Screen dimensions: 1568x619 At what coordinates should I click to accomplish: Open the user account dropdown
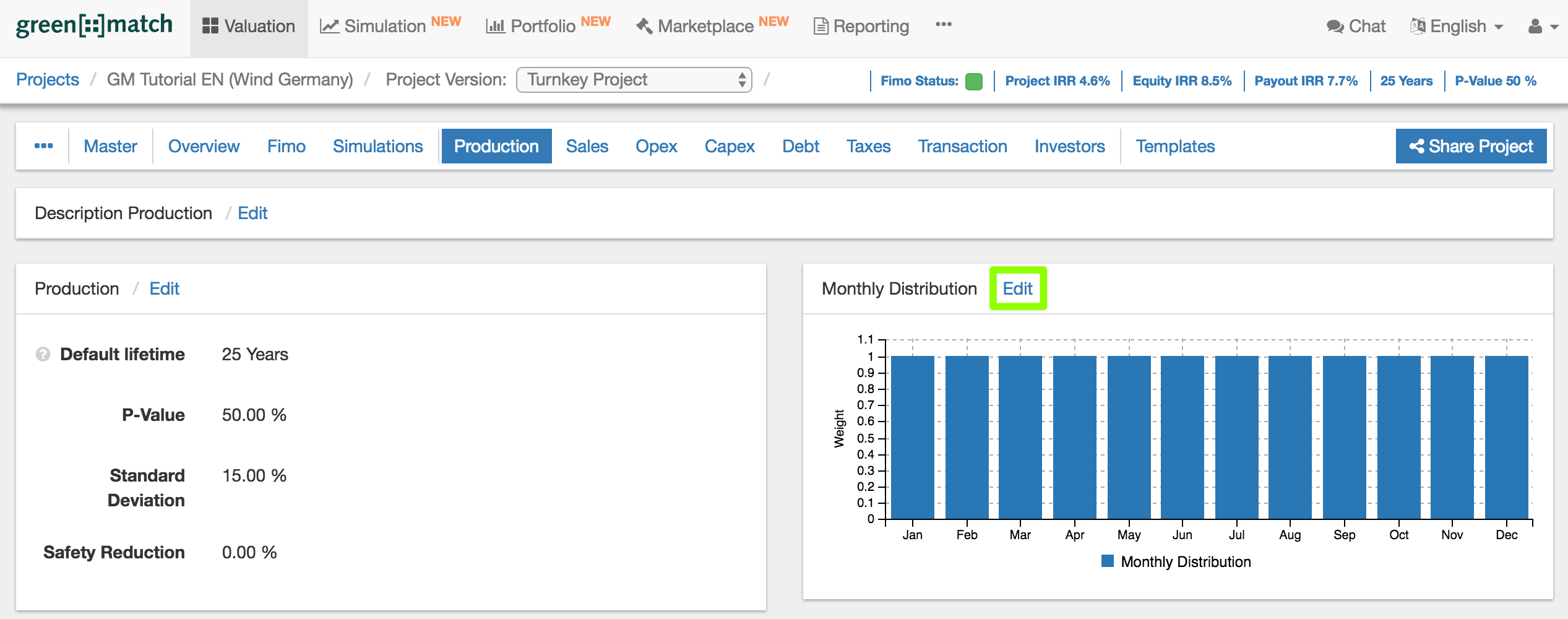(1543, 26)
